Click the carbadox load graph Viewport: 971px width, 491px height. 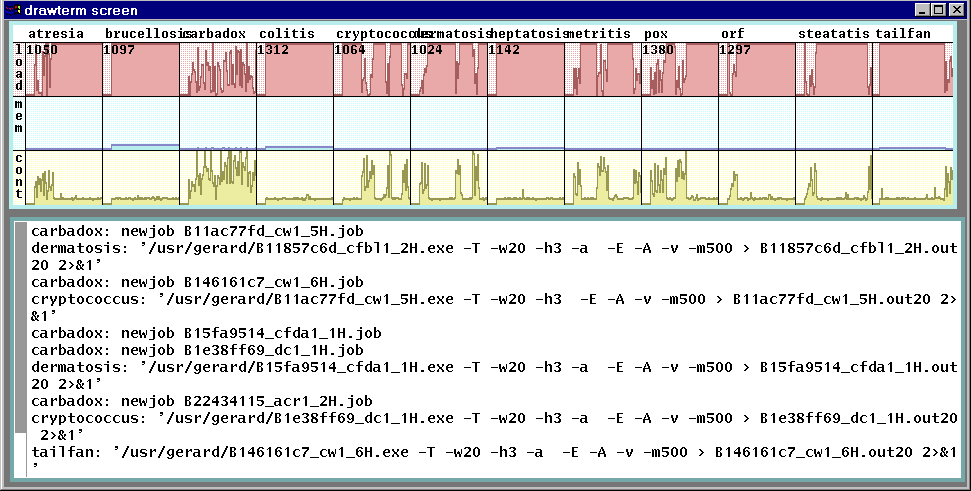coord(218,69)
